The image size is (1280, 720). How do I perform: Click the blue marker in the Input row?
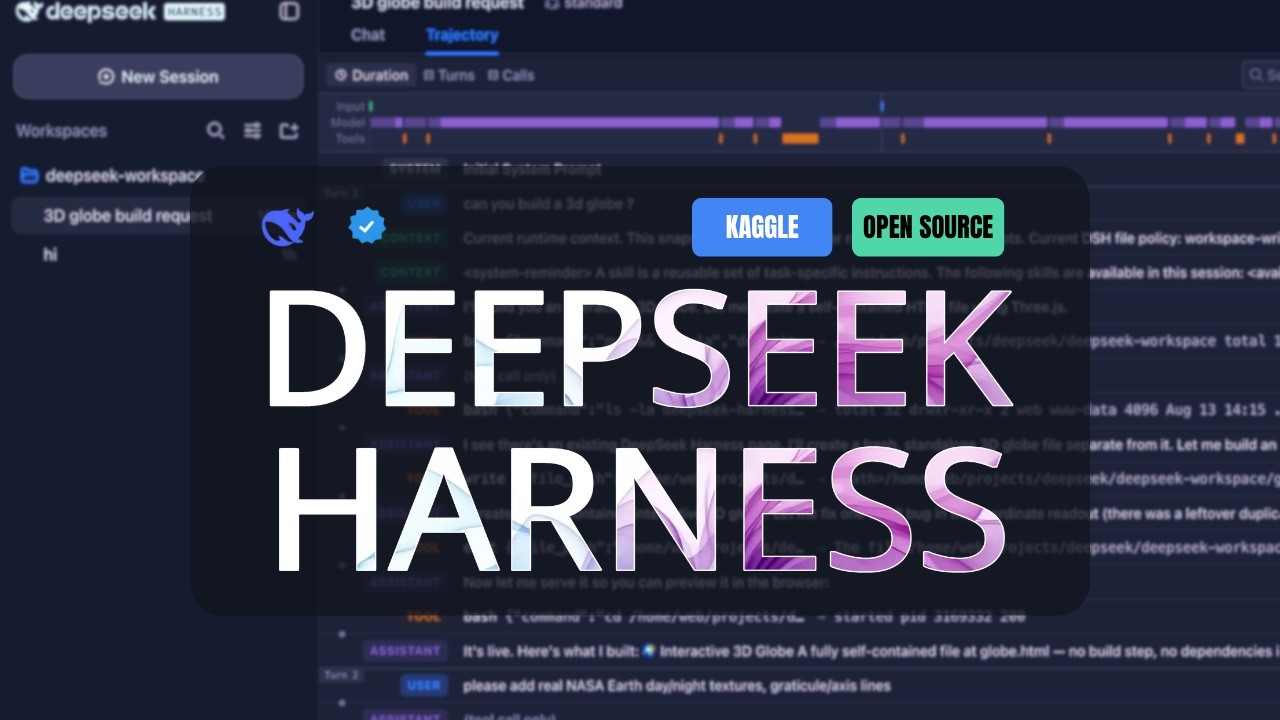(x=882, y=105)
